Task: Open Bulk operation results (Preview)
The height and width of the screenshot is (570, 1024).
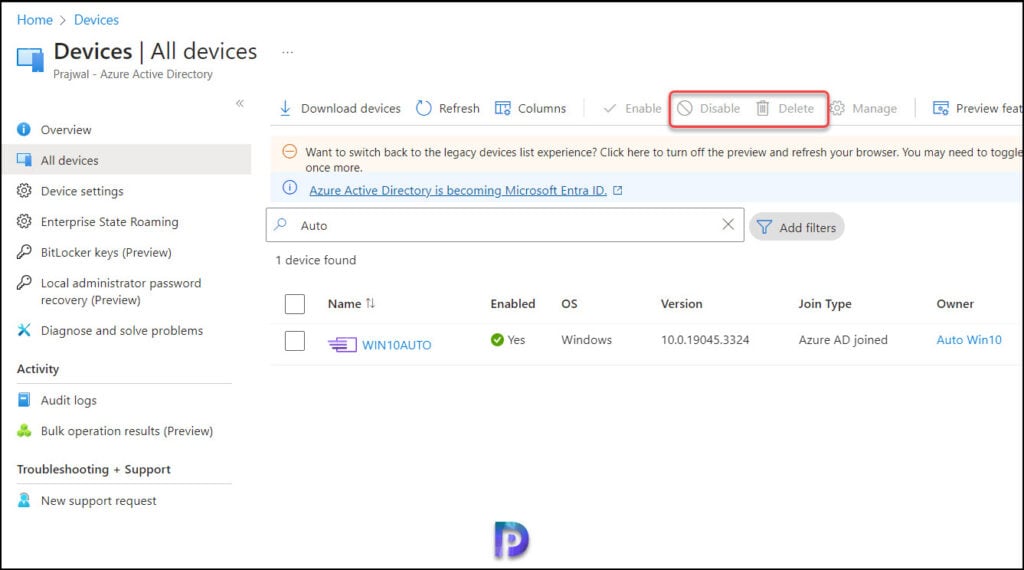Action: [x=127, y=431]
